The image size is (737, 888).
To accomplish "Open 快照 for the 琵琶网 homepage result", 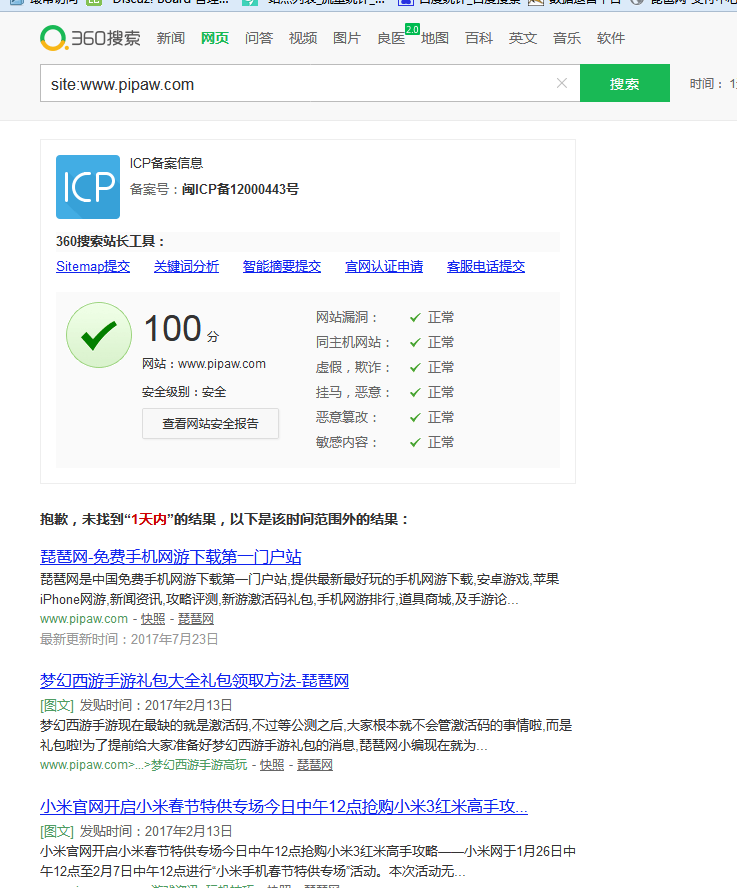I will tap(153, 619).
